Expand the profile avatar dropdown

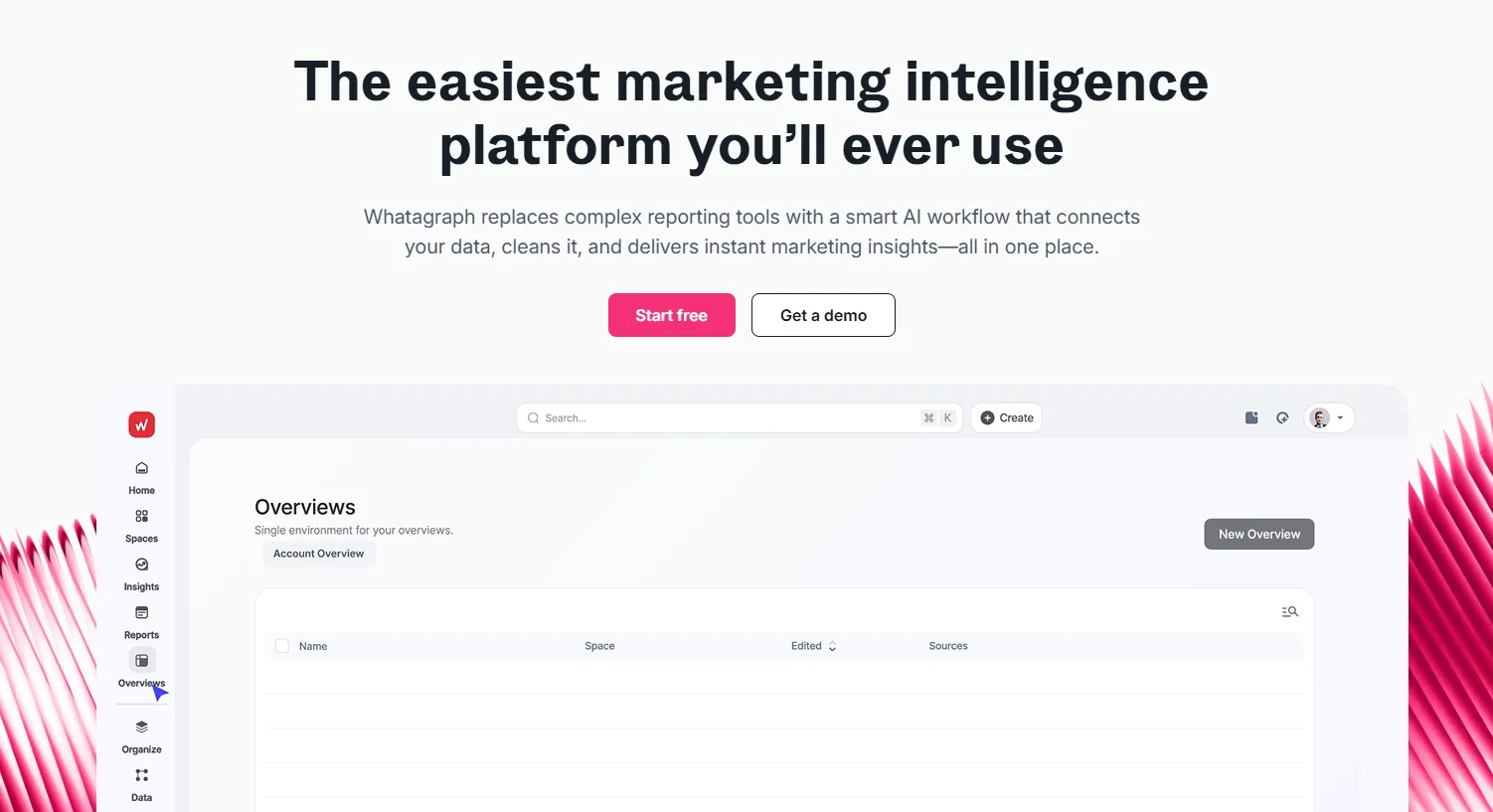click(x=1341, y=417)
